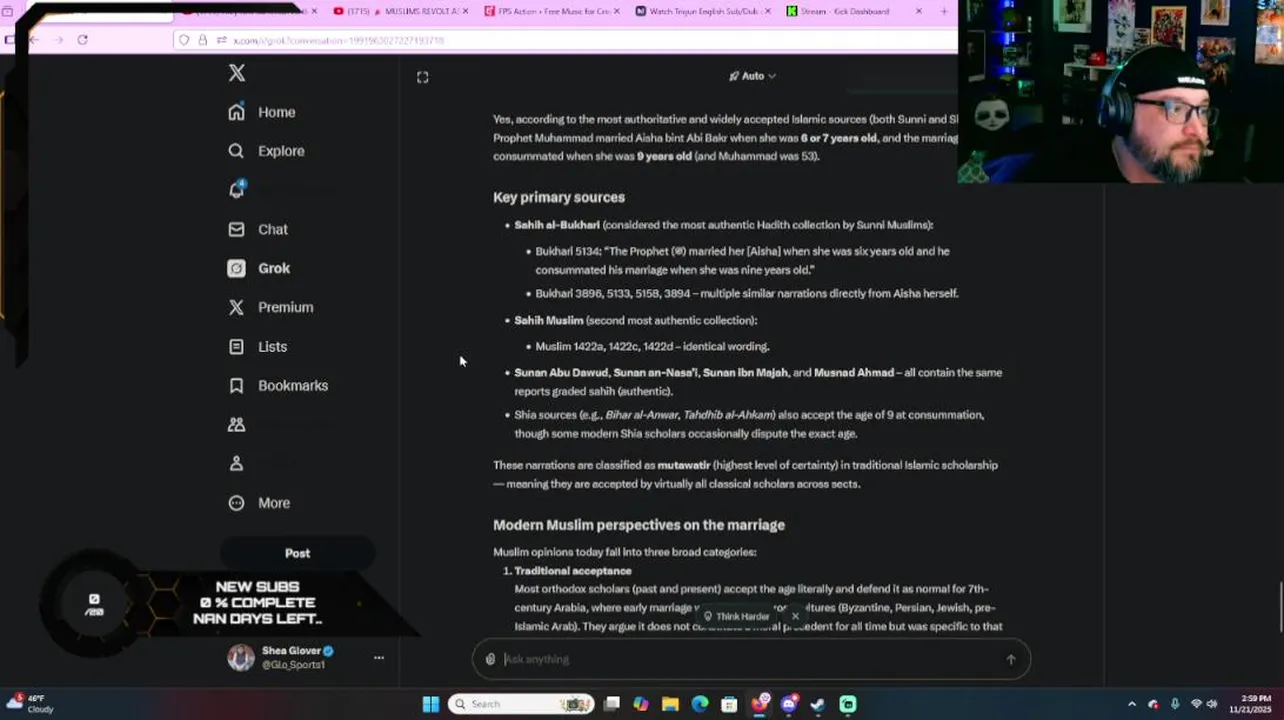Viewport: 1284px width, 720px height.
Task: Open the green Kick app on taskbar
Action: 848,704
